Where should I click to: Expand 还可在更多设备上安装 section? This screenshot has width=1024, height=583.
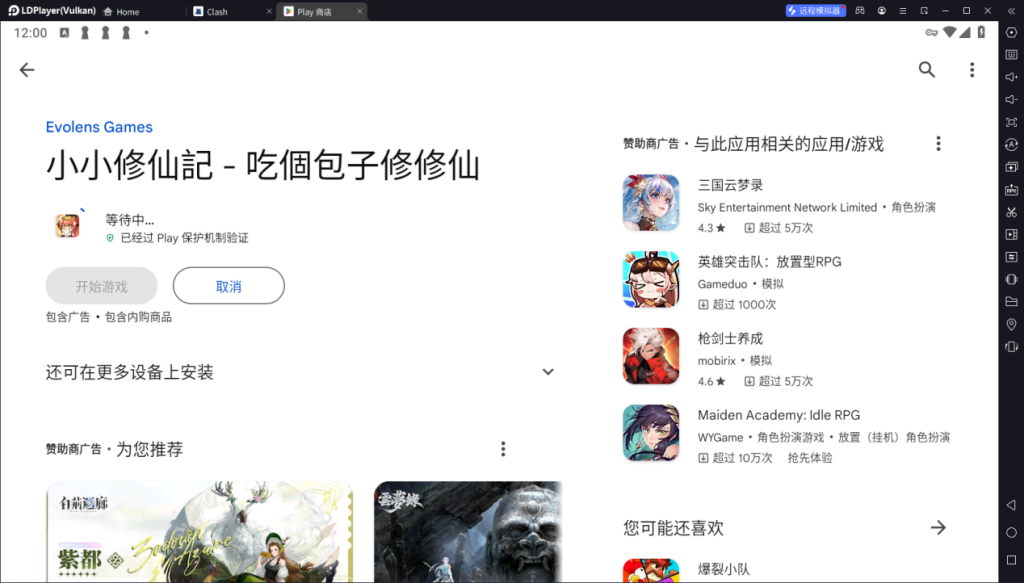pyautogui.click(x=548, y=372)
